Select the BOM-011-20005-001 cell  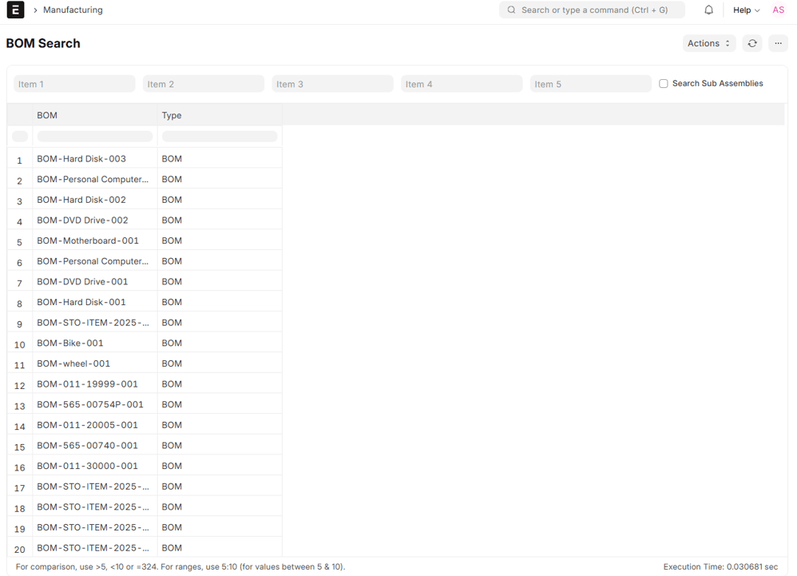point(95,425)
